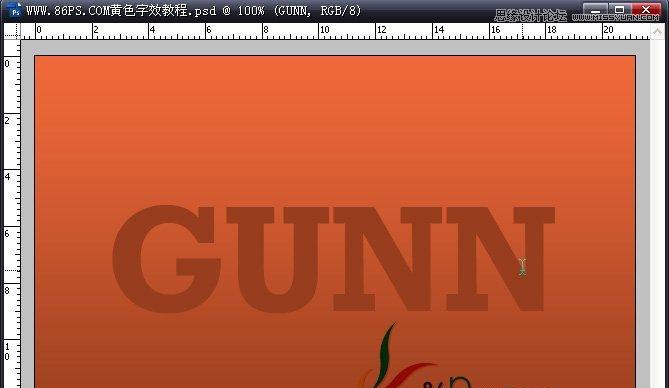Maximize the document window
The image size is (669, 388).
(620, 10)
